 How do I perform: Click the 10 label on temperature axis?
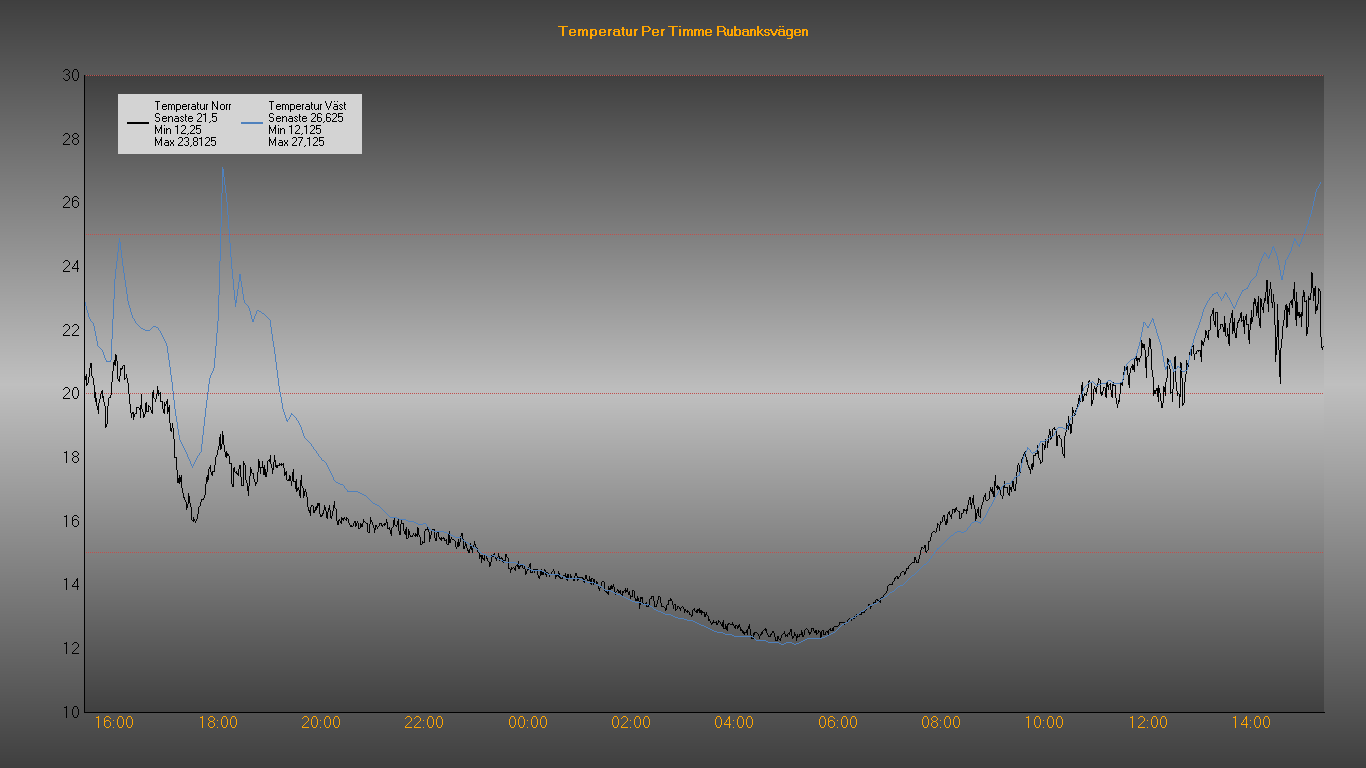70,712
